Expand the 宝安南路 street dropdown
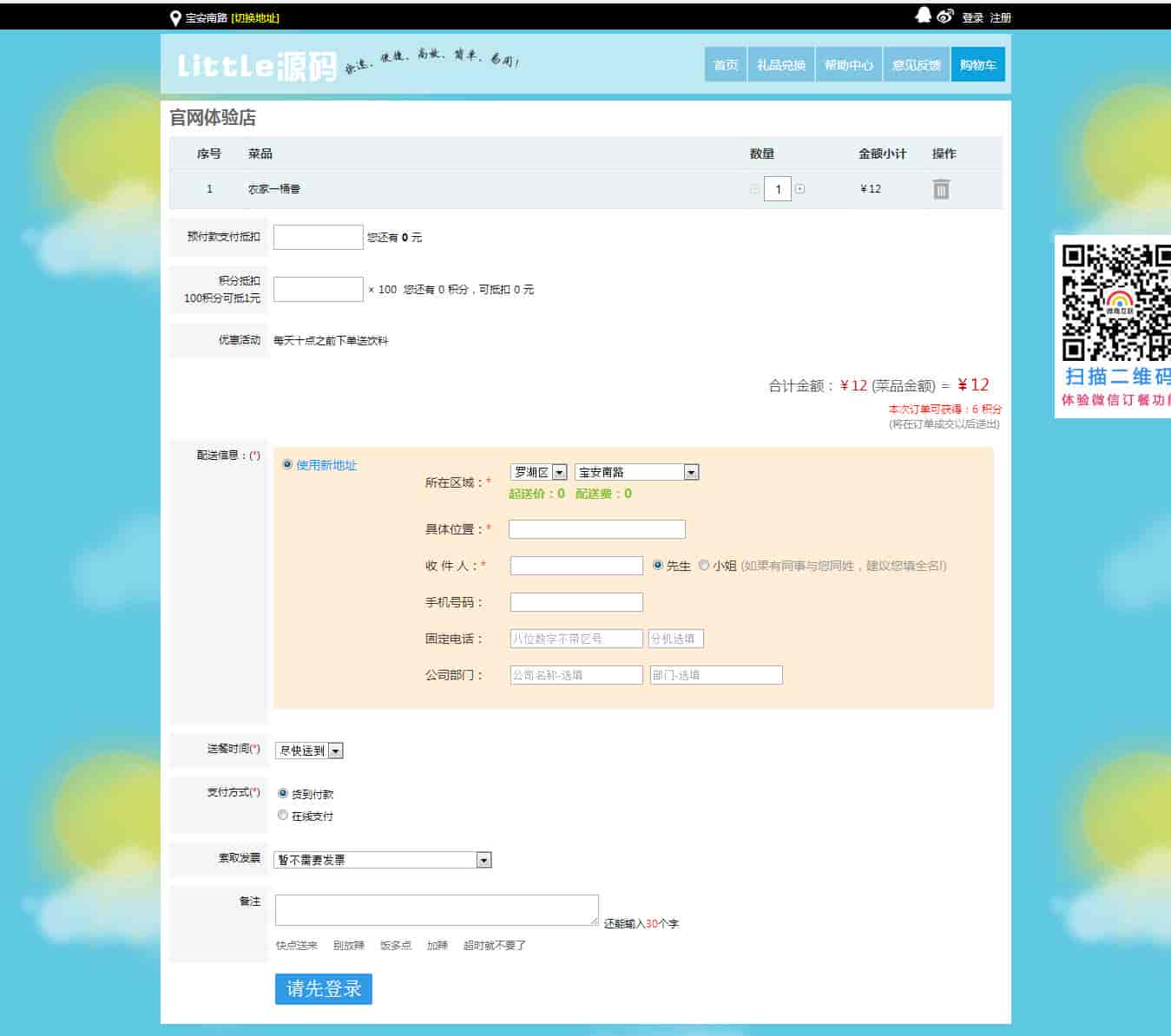This screenshot has height=1036, width=1171. 636,472
